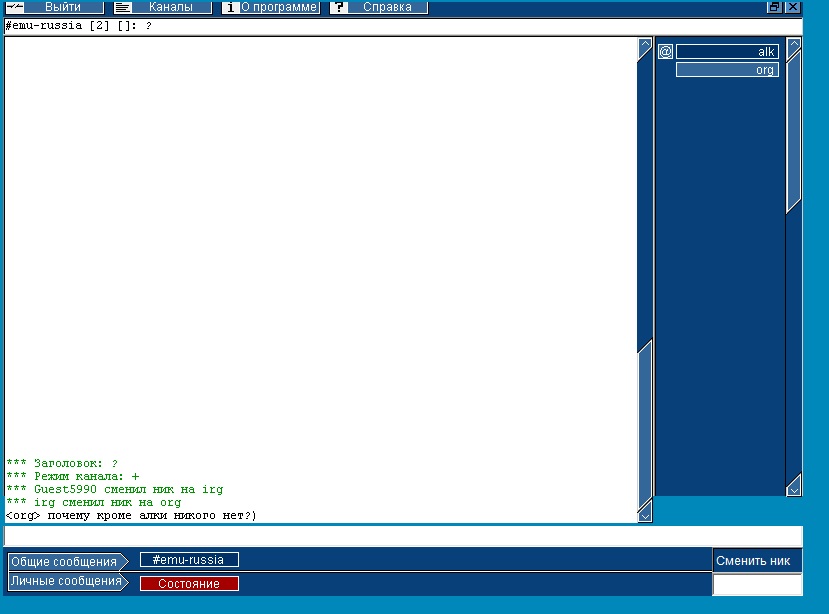Open the Справка help
The height and width of the screenshot is (614, 829).
pyautogui.click(x=387, y=7)
